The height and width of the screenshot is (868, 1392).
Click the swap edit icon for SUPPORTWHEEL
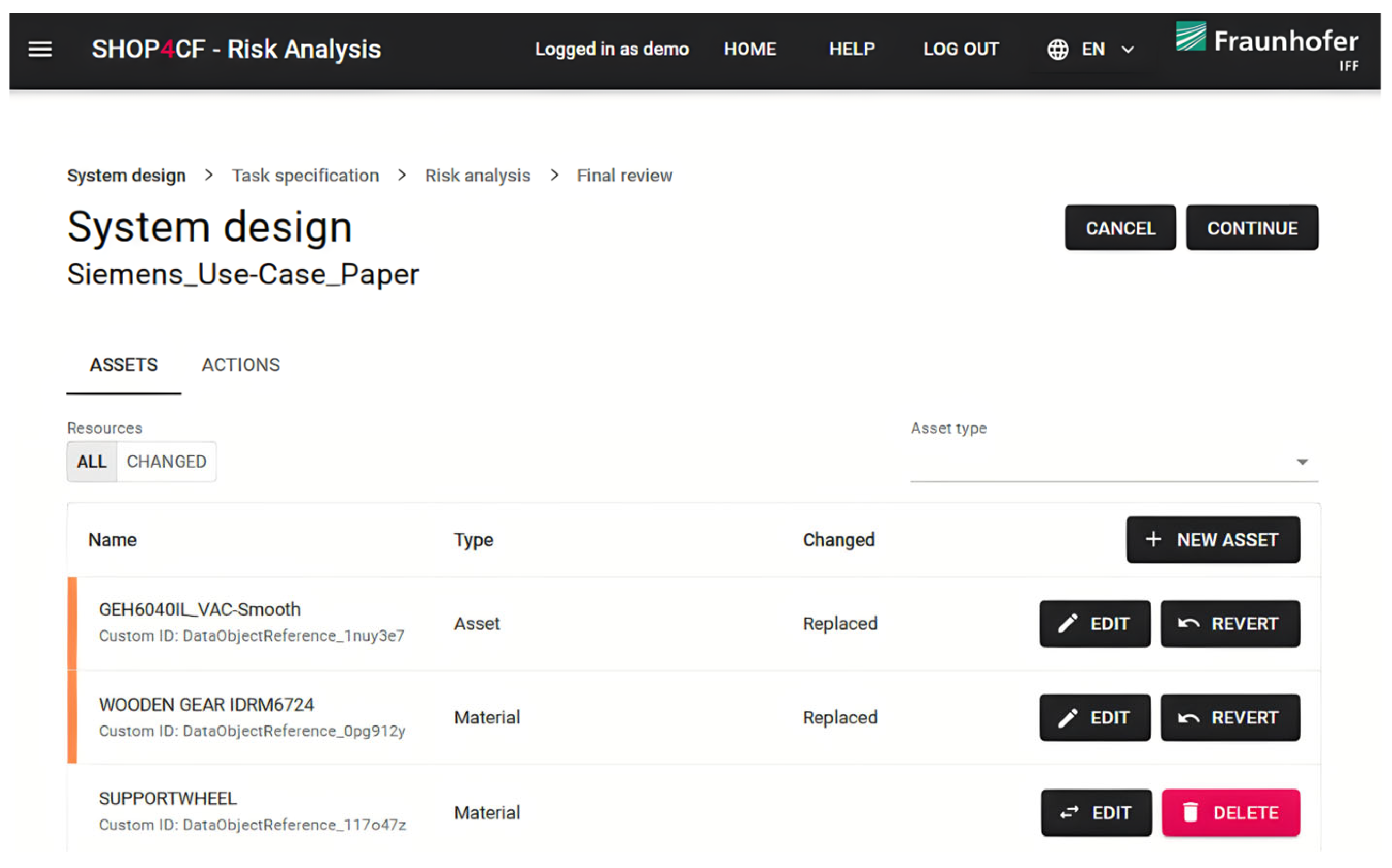(x=1069, y=813)
